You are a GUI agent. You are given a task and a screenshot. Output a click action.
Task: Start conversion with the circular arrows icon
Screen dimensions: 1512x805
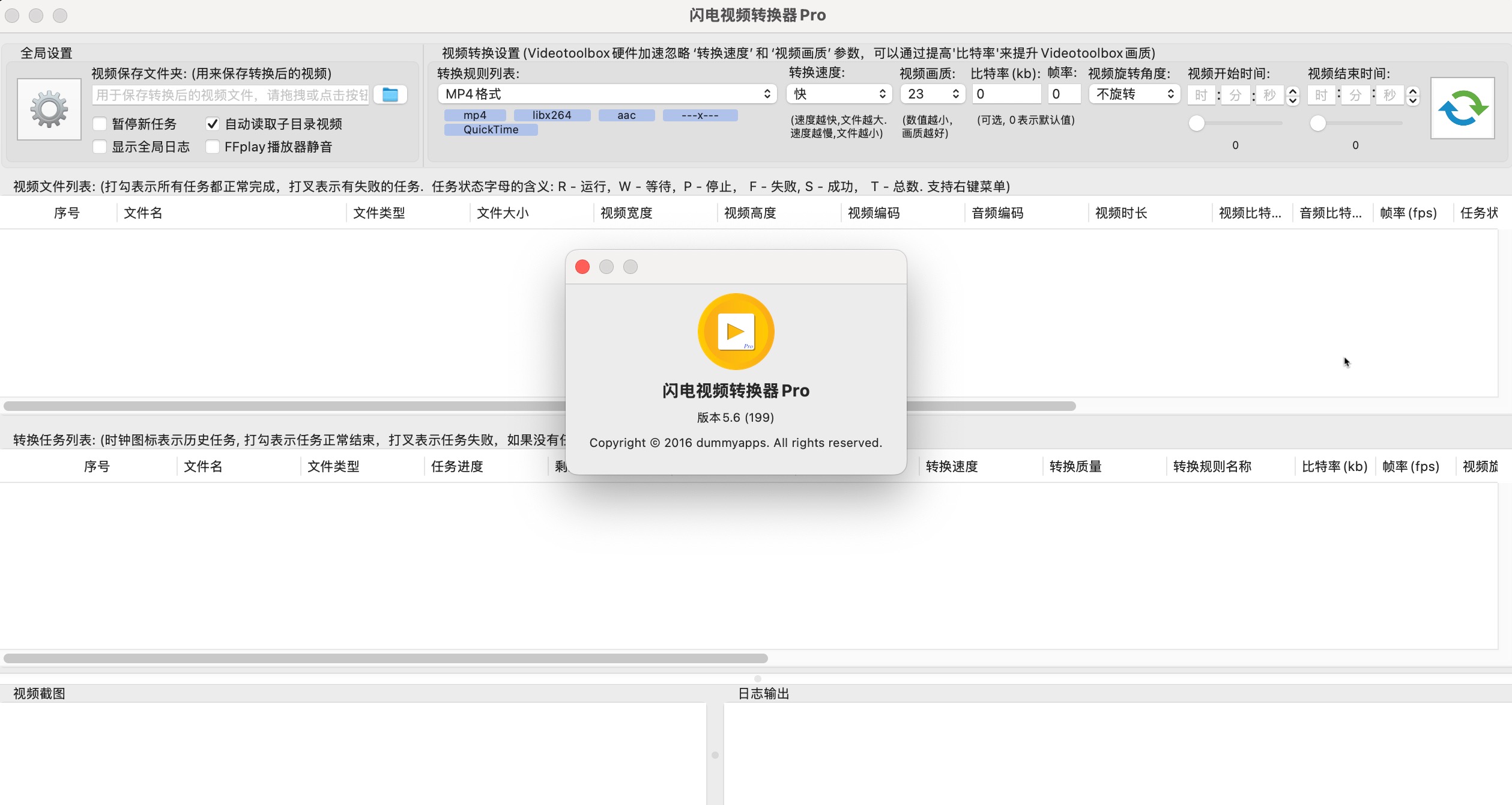click(1463, 108)
